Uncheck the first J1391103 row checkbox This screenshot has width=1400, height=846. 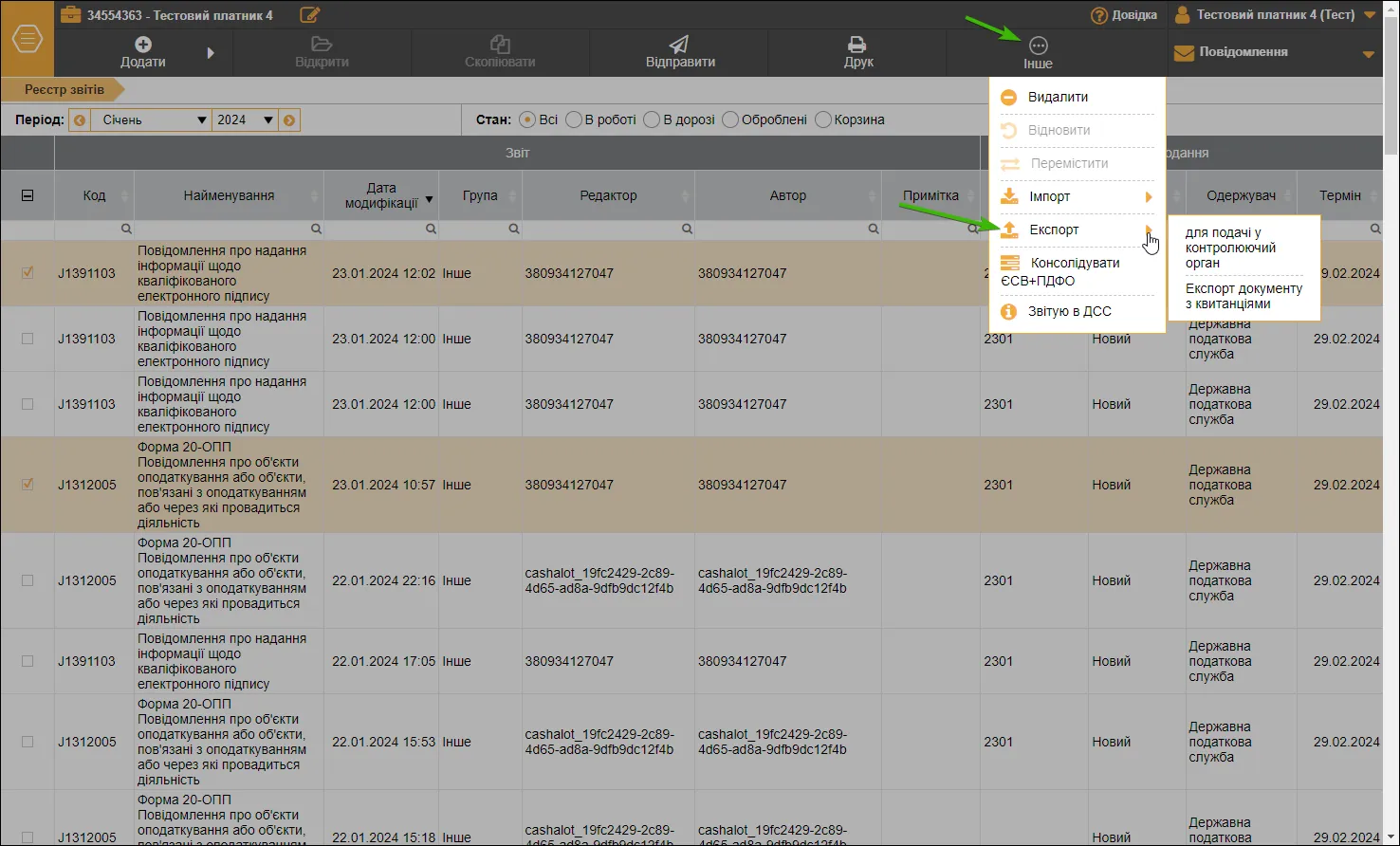(28, 273)
